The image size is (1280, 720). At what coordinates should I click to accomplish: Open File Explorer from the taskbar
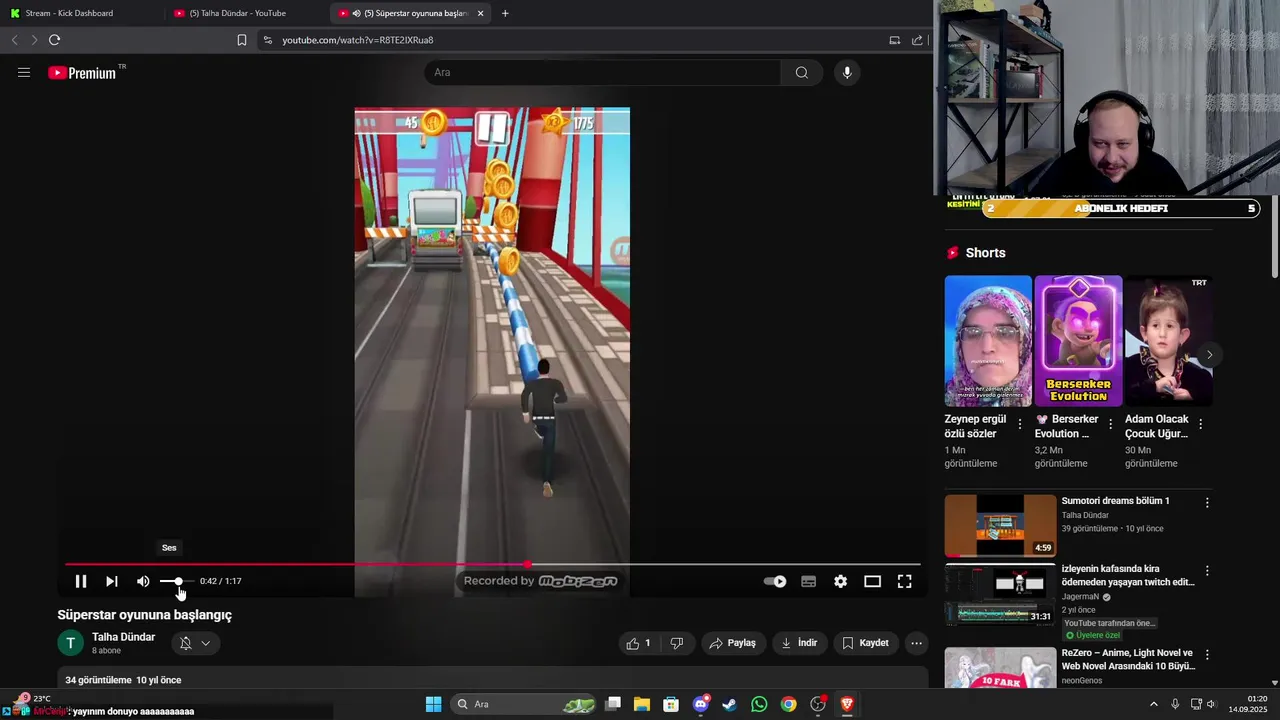[x=642, y=704]
